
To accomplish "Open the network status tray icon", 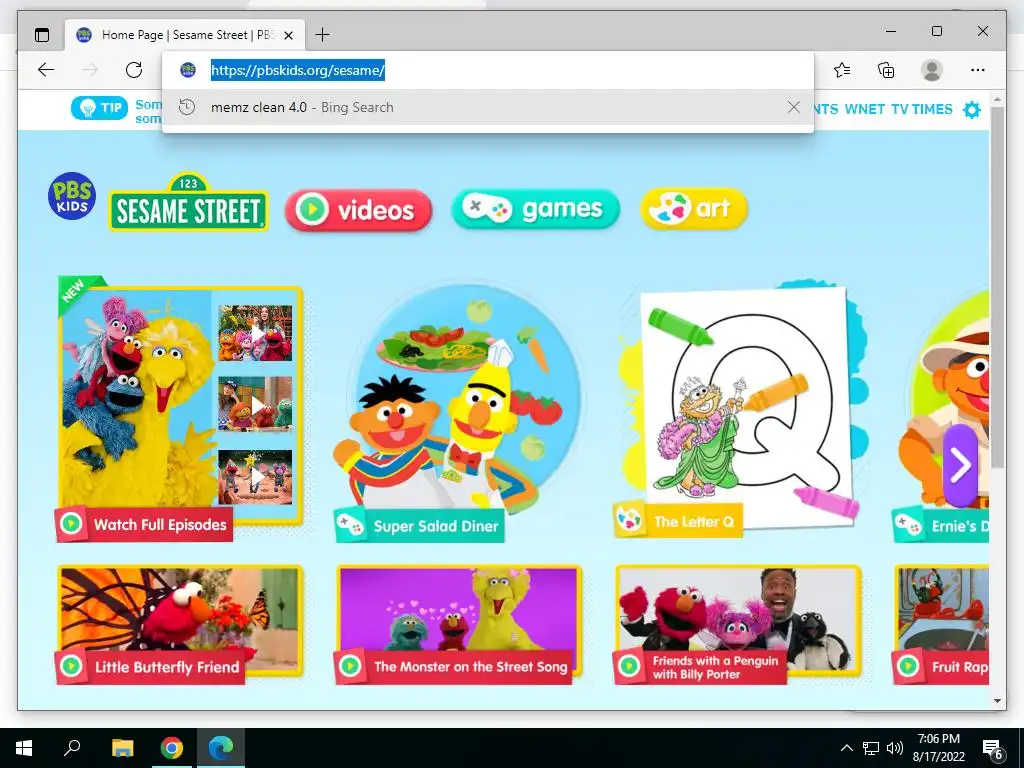I will click(x=871, y=748).
